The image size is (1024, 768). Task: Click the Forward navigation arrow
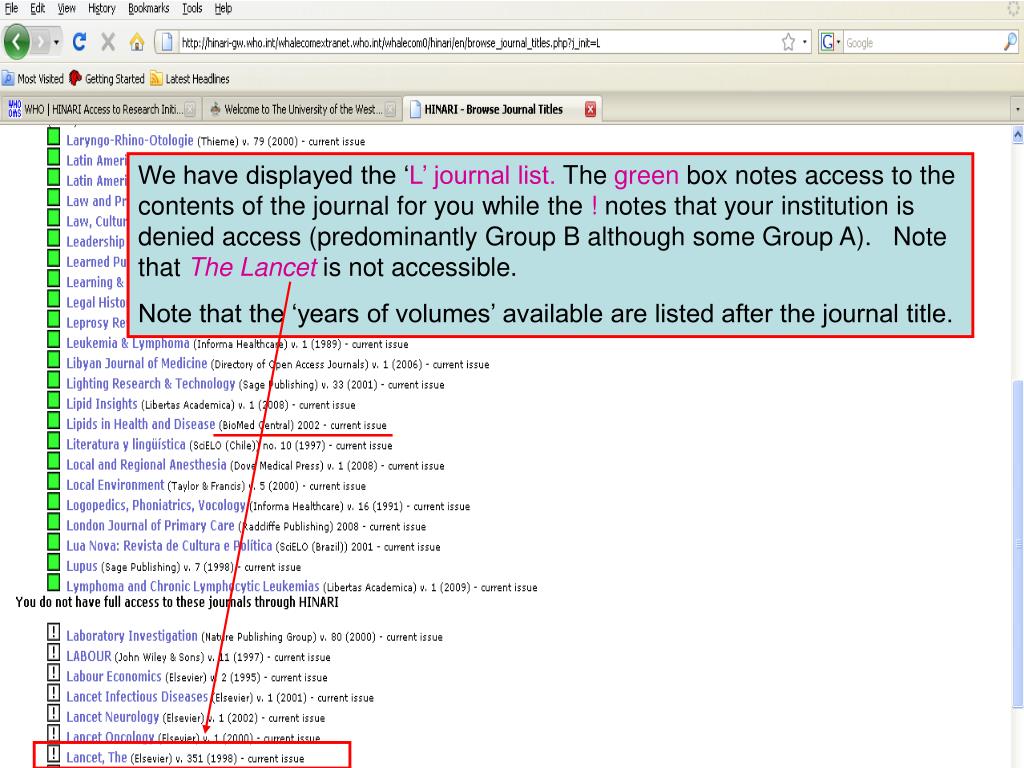click(x=40, y=42)
